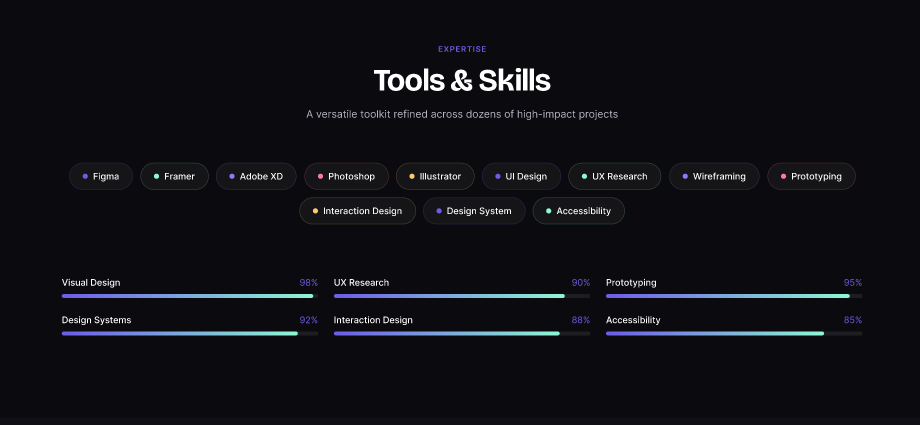Click the Design Systems label

coord(96,320)
